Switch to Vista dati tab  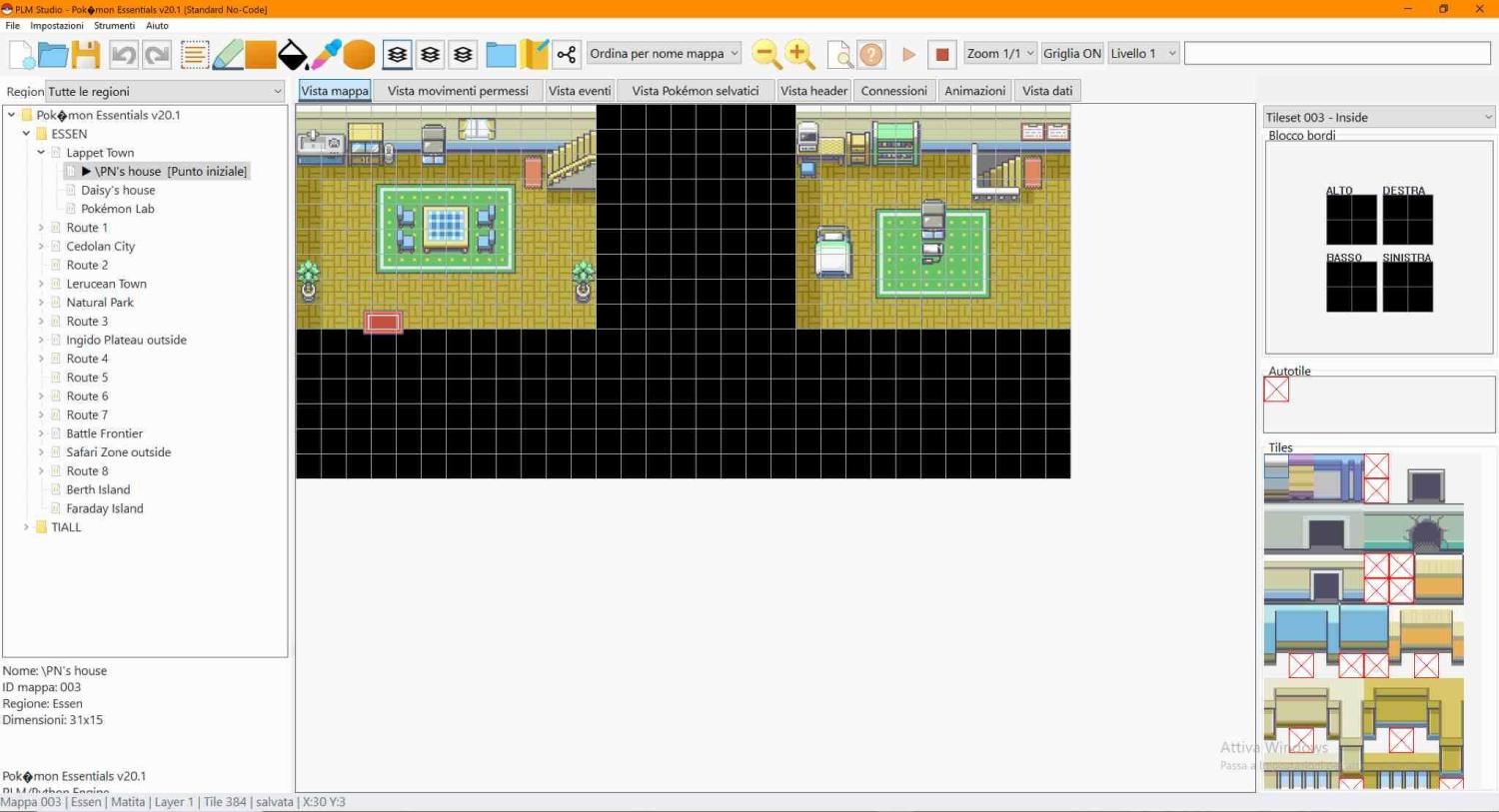[x=1047, y=91]
